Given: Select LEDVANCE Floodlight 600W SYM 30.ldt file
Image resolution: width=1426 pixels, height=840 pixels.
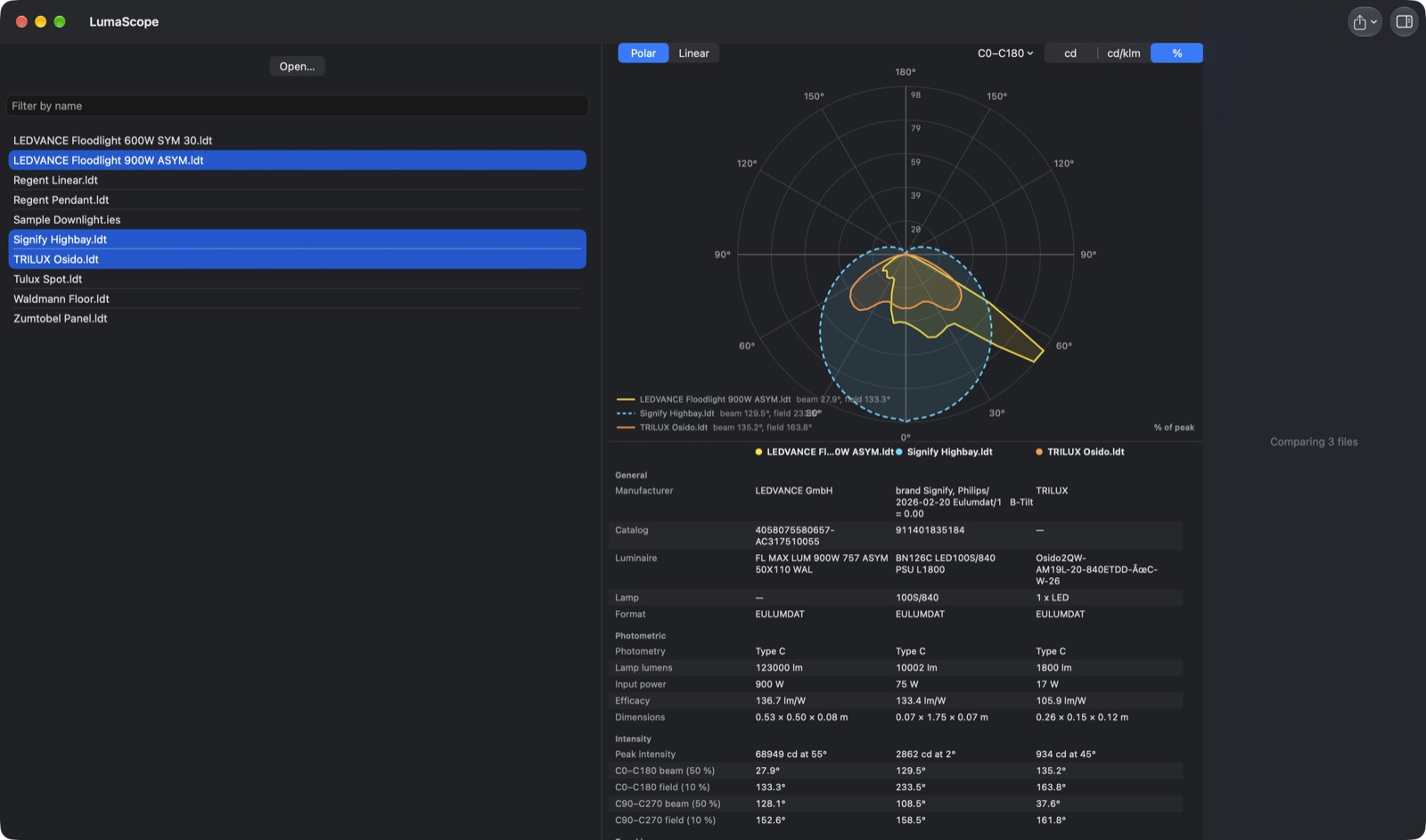Looking at the screenshot, I should point(297,141).
